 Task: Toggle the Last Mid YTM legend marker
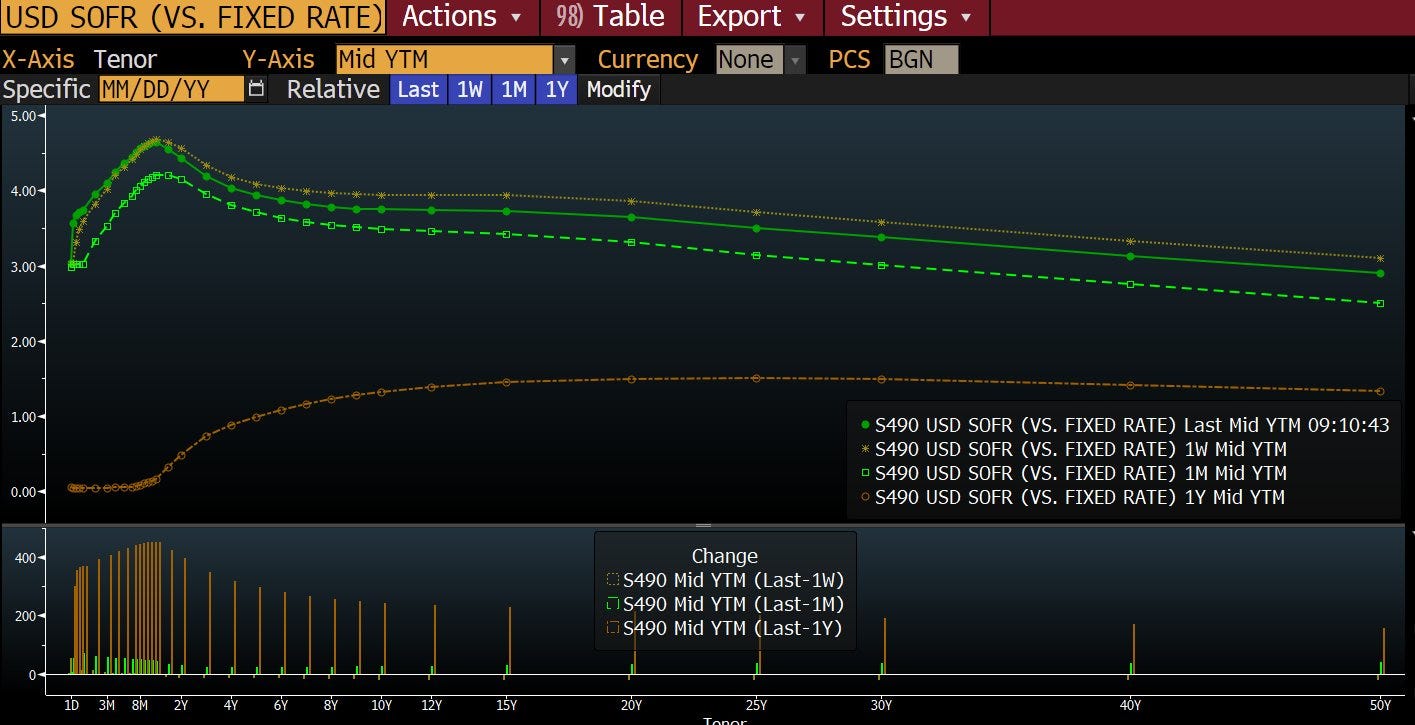pos(865,425)
